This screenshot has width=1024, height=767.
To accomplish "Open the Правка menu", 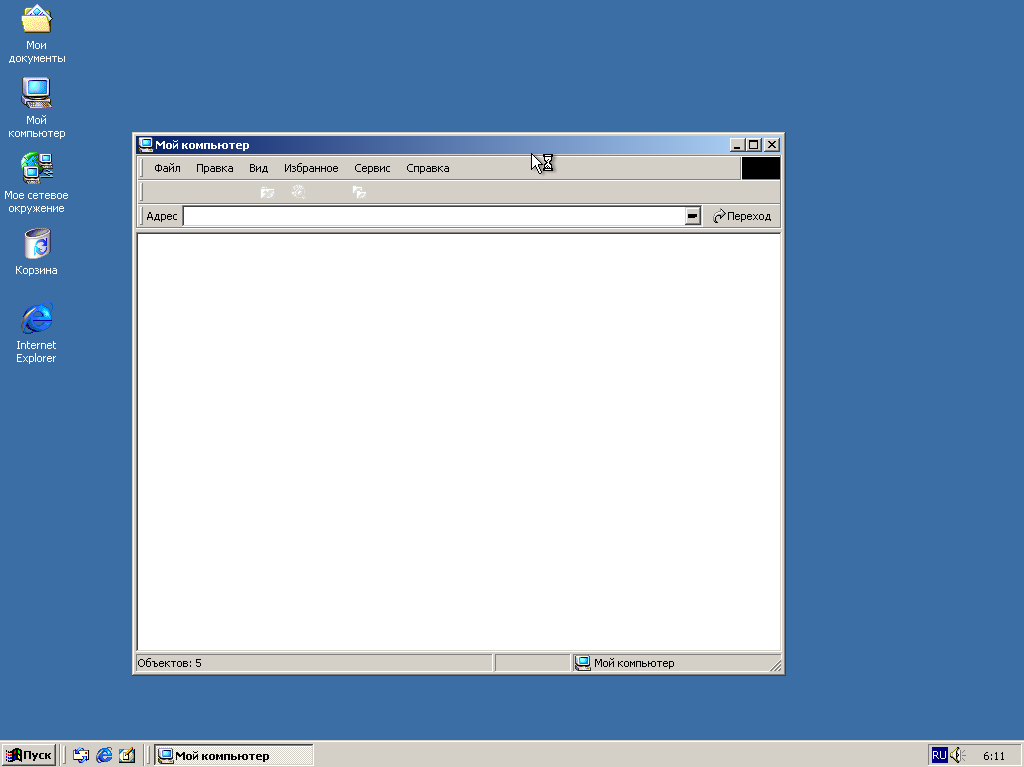I will (214, 168).
